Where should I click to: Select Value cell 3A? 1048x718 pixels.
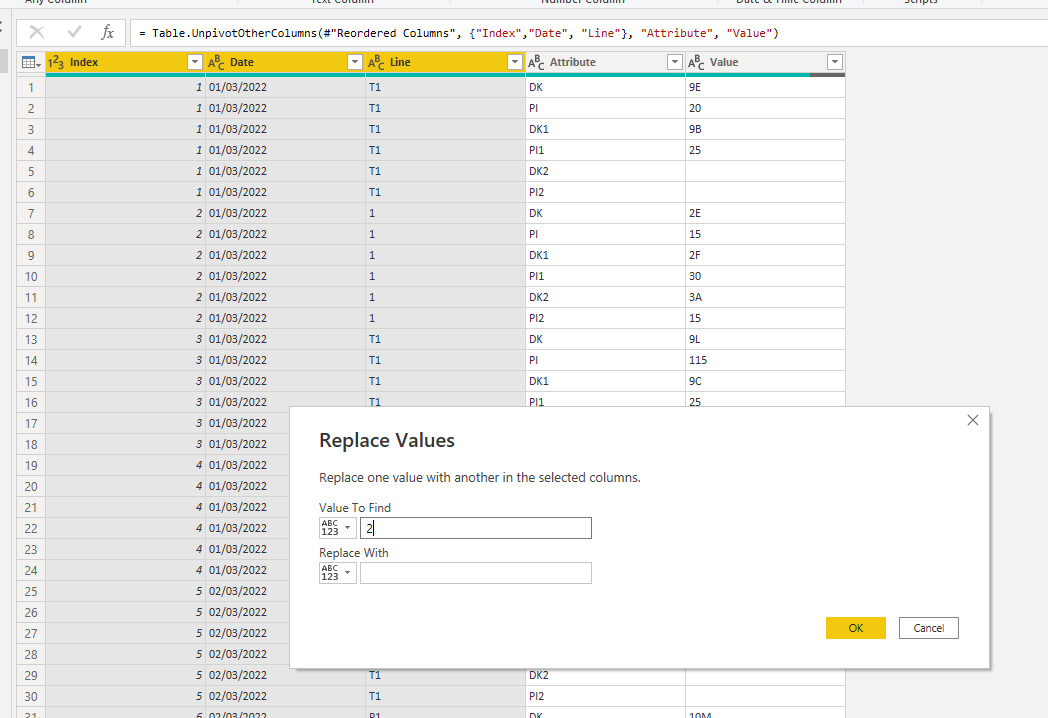coord(765,297)
